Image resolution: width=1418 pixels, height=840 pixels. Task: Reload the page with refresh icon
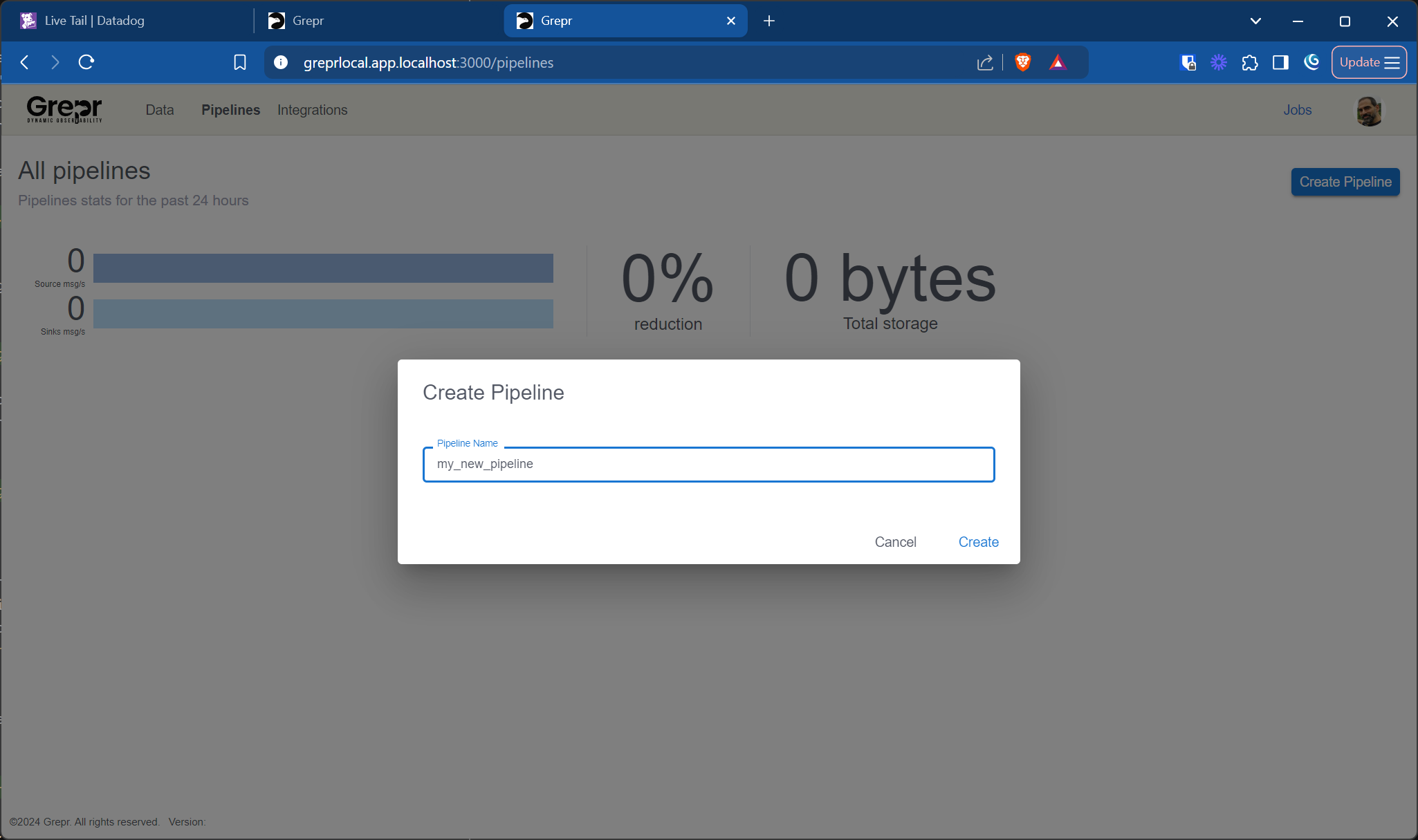click(86, 62)
